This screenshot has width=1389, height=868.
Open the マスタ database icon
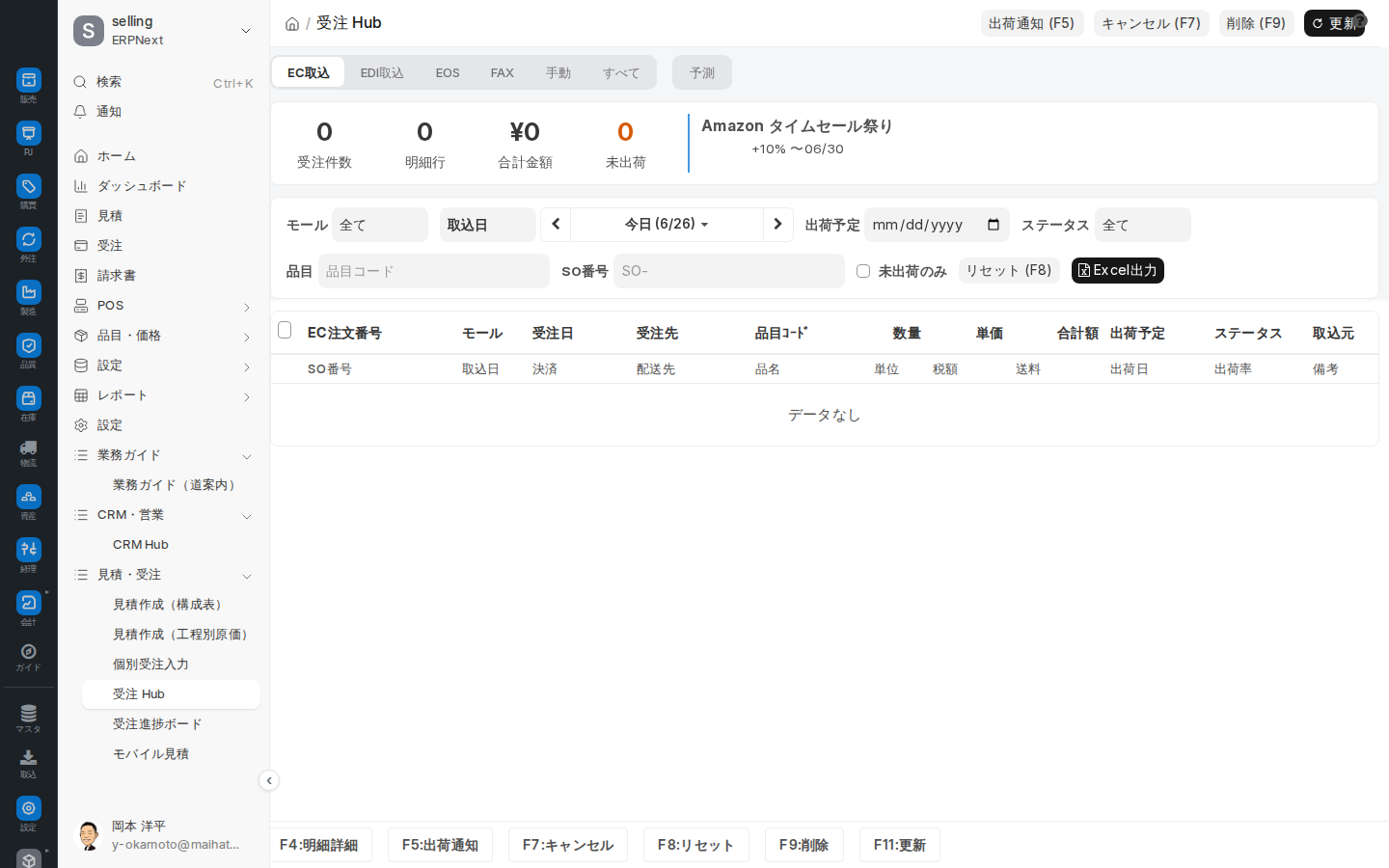tap(28, 714)
